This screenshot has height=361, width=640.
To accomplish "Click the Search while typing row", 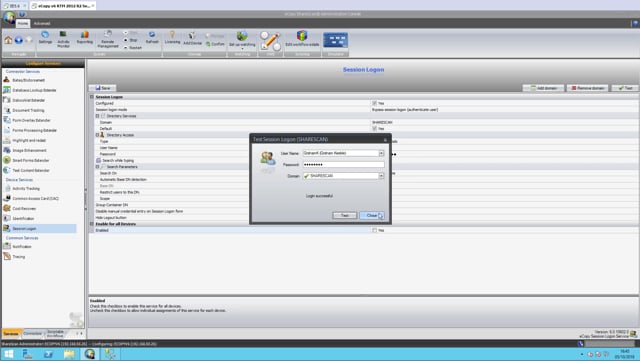I will [363, 160].
